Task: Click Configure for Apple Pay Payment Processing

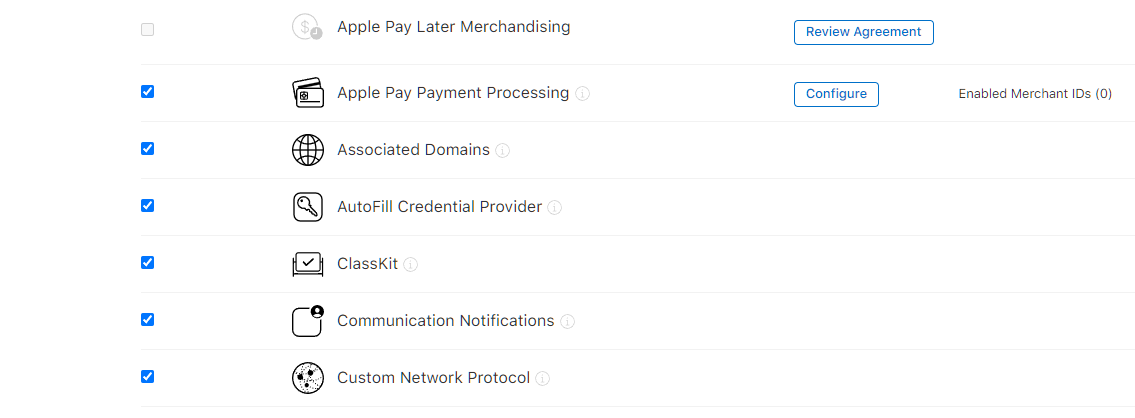Action: point(836,94)
